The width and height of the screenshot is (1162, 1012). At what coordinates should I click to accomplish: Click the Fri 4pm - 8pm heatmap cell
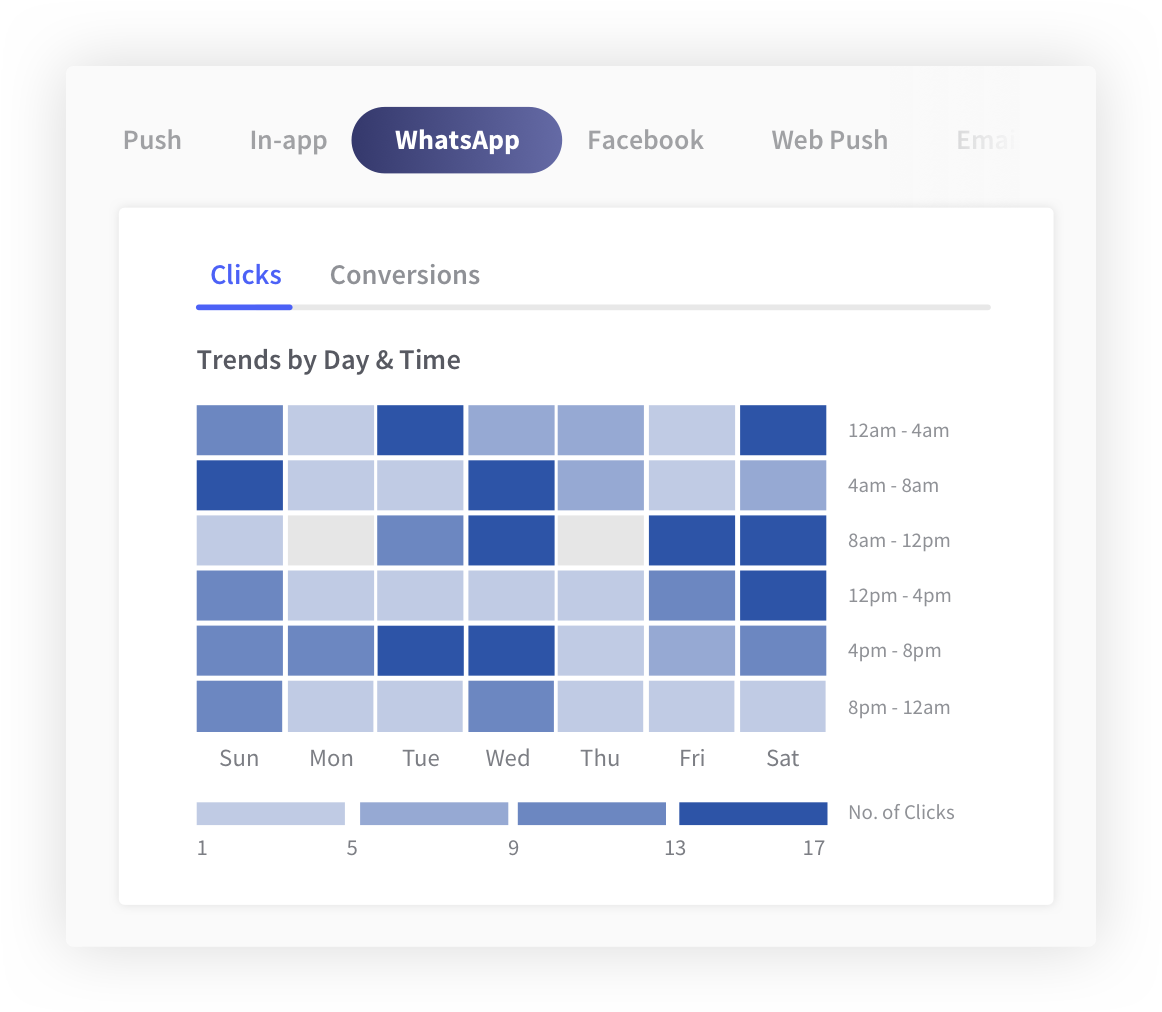(692, 650)
